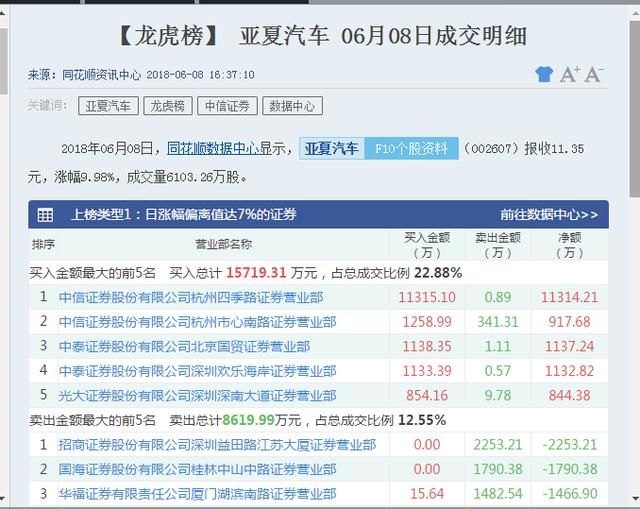The image size is (640, 509).
Task: Select buy amount 1133.39
Action: tap(427, 371)
